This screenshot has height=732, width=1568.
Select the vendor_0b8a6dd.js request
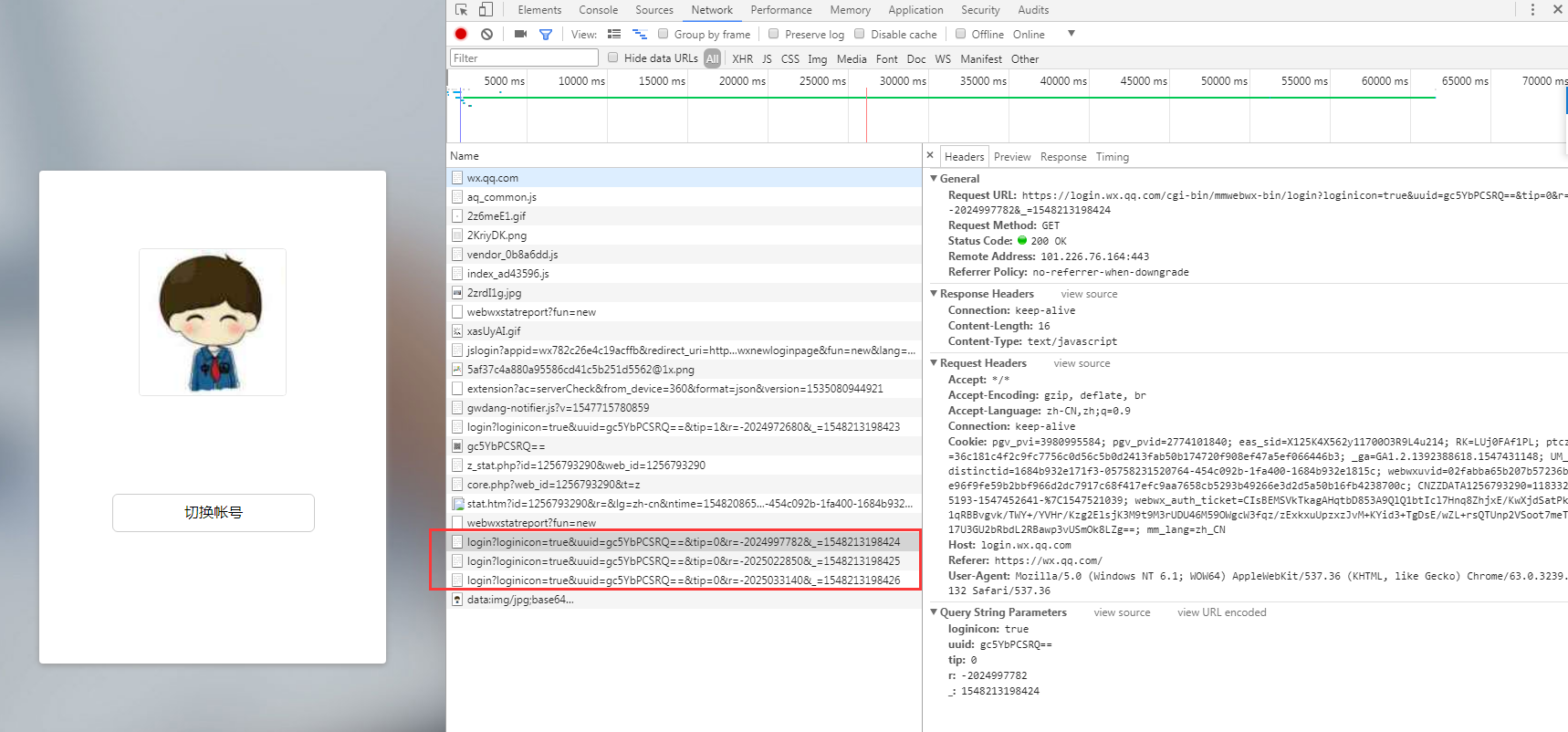tap(685, 255)
